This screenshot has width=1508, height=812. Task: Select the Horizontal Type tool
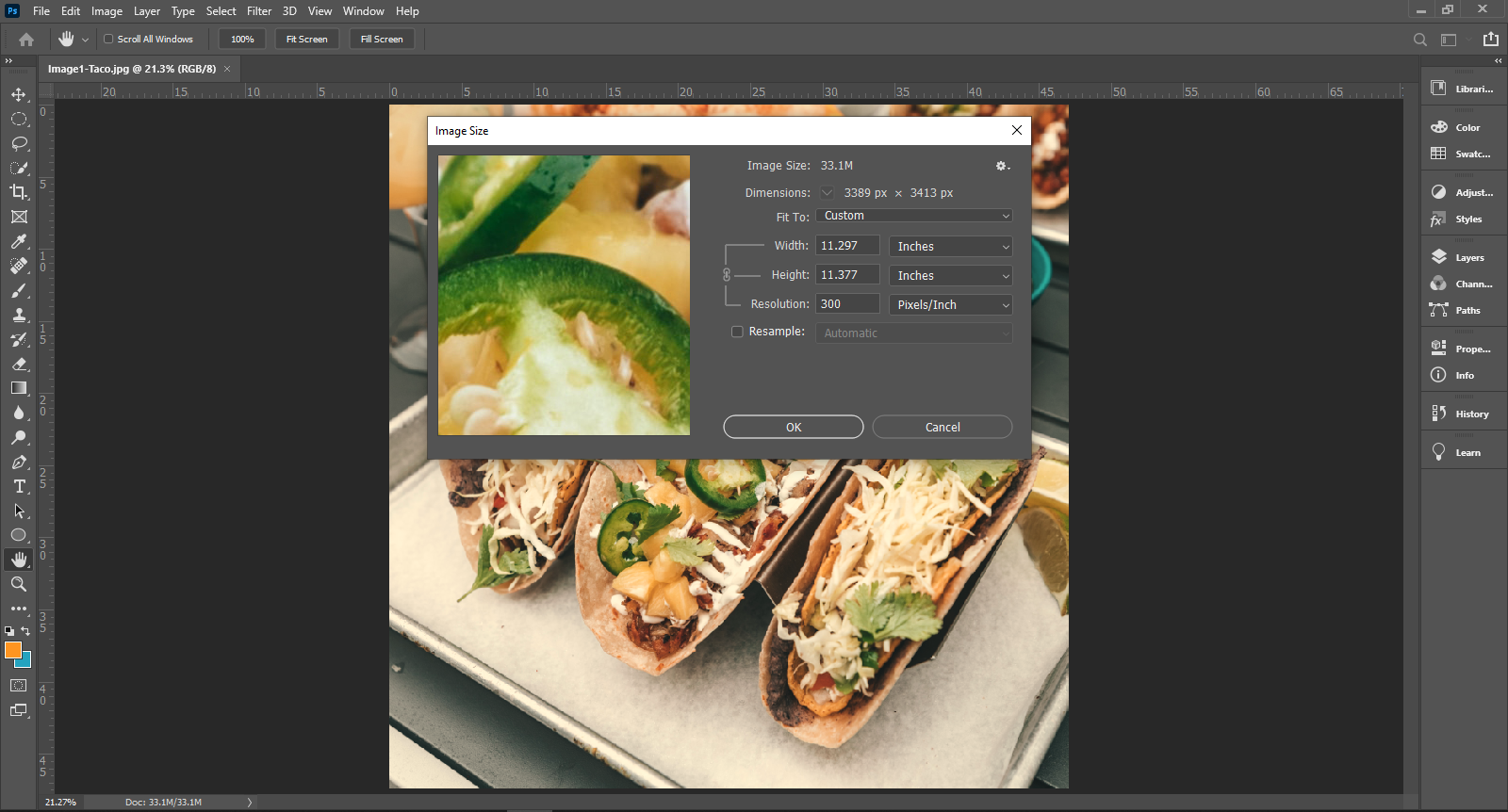(19, 486)
